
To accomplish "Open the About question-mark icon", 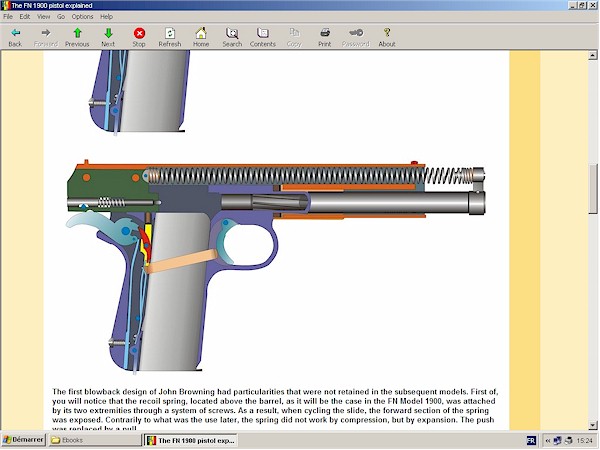I will click(x=387, y=33).
